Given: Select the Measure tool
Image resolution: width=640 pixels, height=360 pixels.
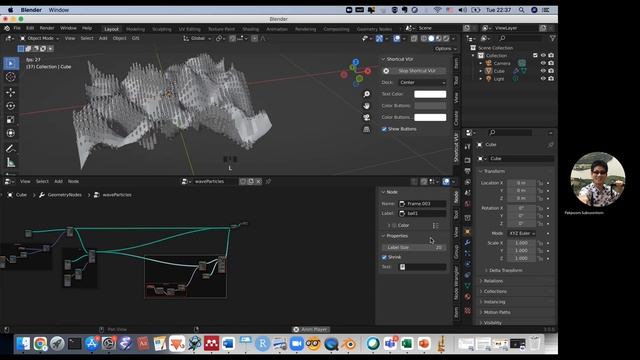Looking at the screenshot, I should [11, 162].
